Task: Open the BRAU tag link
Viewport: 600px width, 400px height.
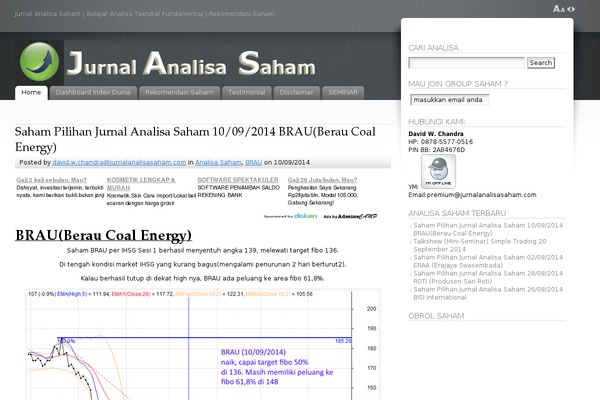Action: [253, 162]
